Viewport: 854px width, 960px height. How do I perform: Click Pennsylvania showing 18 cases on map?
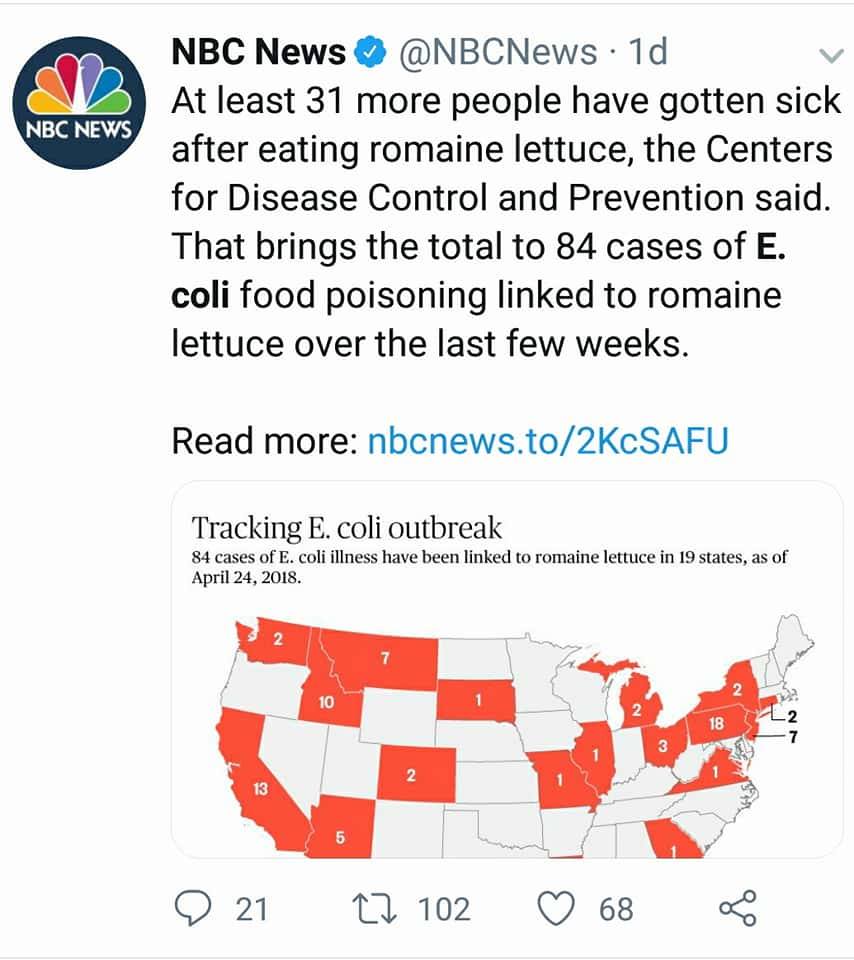pos(716,724)
